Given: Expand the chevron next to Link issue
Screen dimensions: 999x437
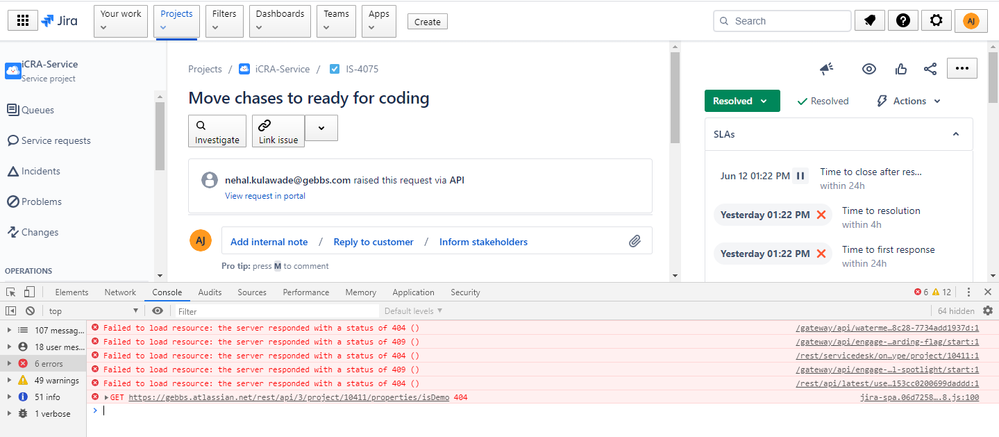Looking at the screenshot, I should point(321,127).
